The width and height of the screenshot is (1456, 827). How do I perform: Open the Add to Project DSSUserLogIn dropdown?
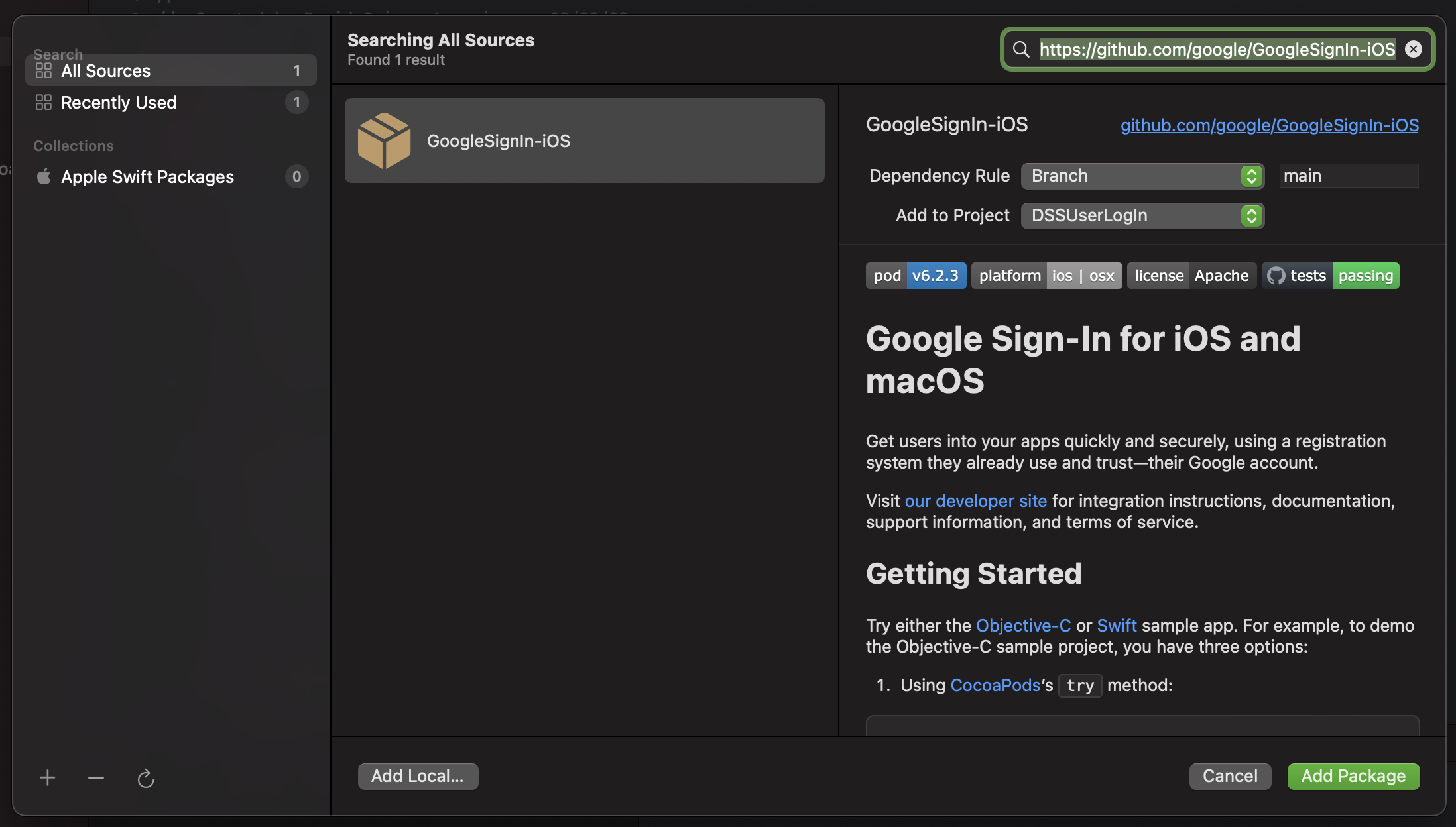coord(1142,215)
